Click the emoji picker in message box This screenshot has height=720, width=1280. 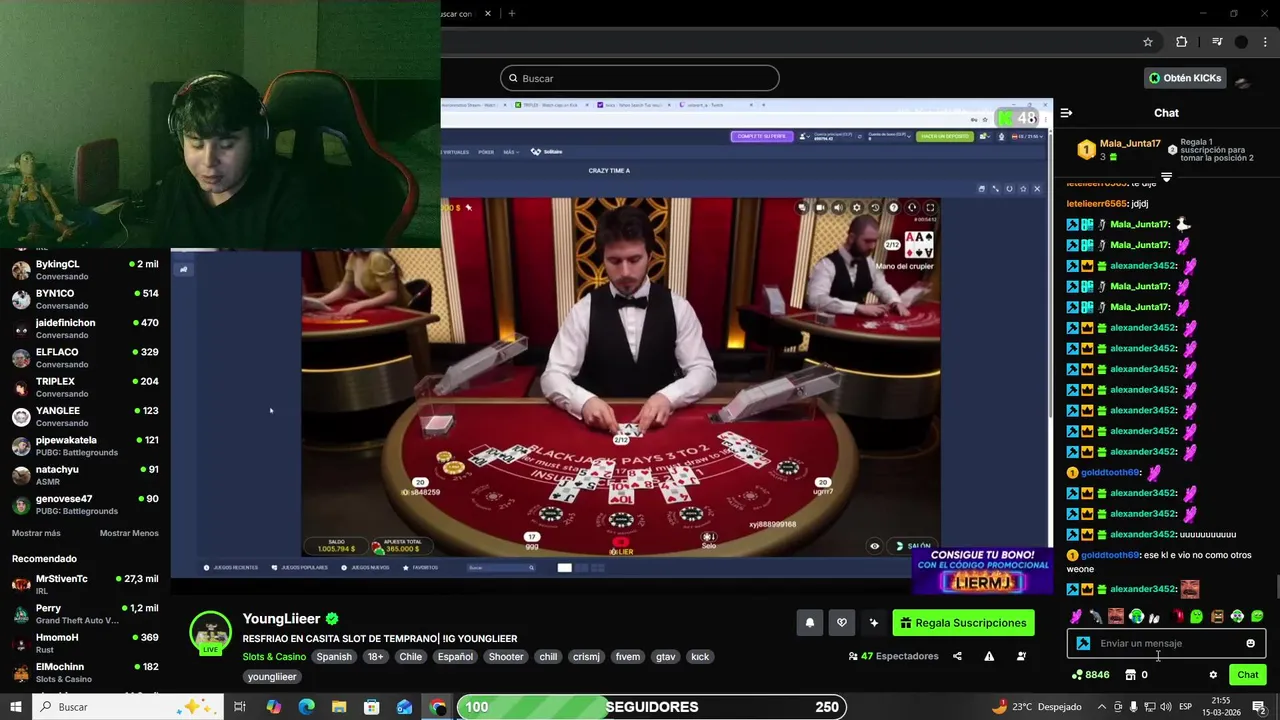(x=1250, y=643)
